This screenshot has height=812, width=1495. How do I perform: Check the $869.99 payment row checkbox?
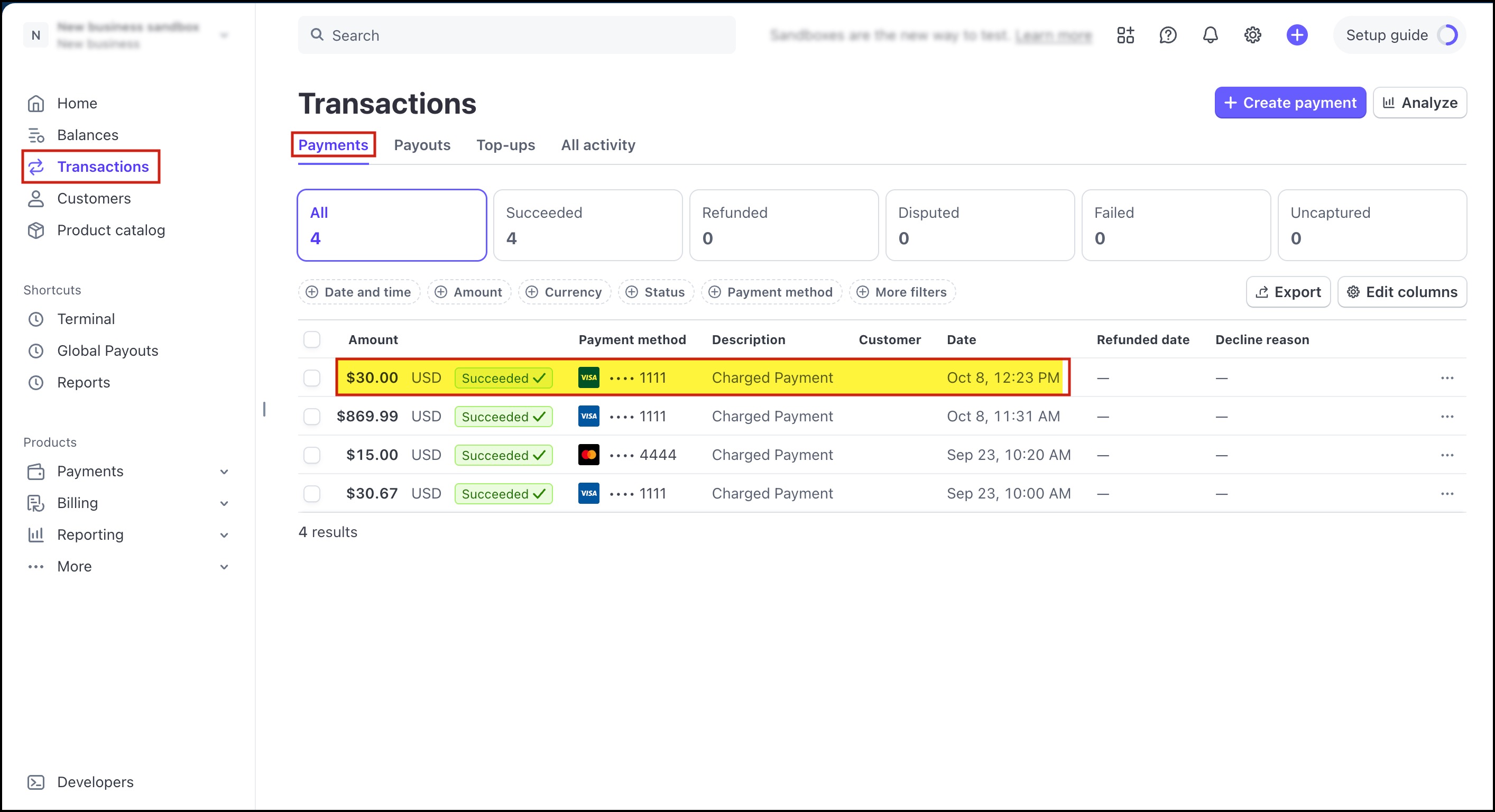(x=312, y=417)
